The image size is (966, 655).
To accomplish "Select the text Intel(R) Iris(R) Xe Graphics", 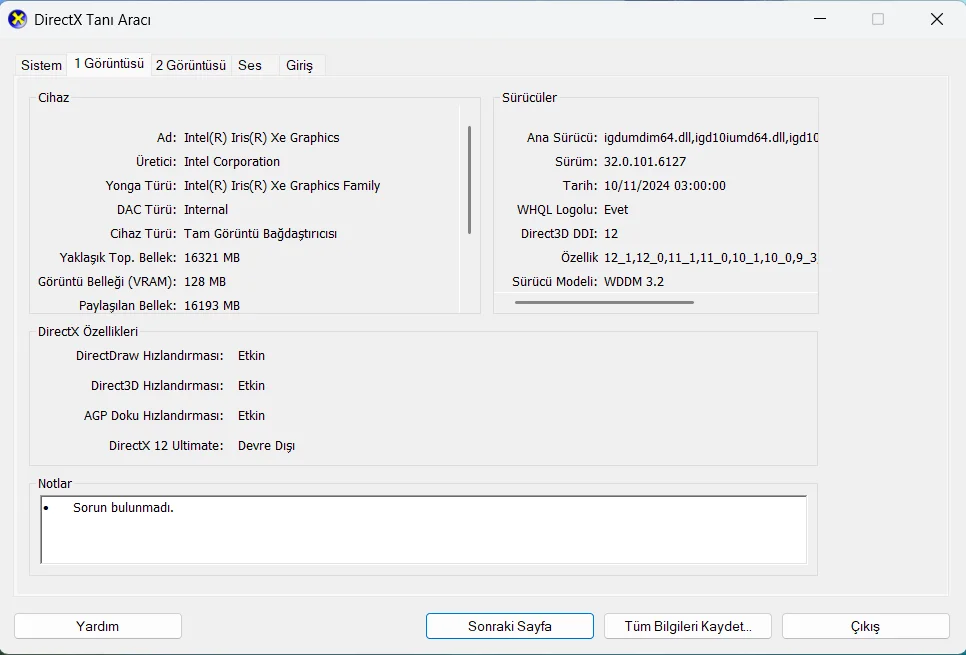I will tap(262, 137).
